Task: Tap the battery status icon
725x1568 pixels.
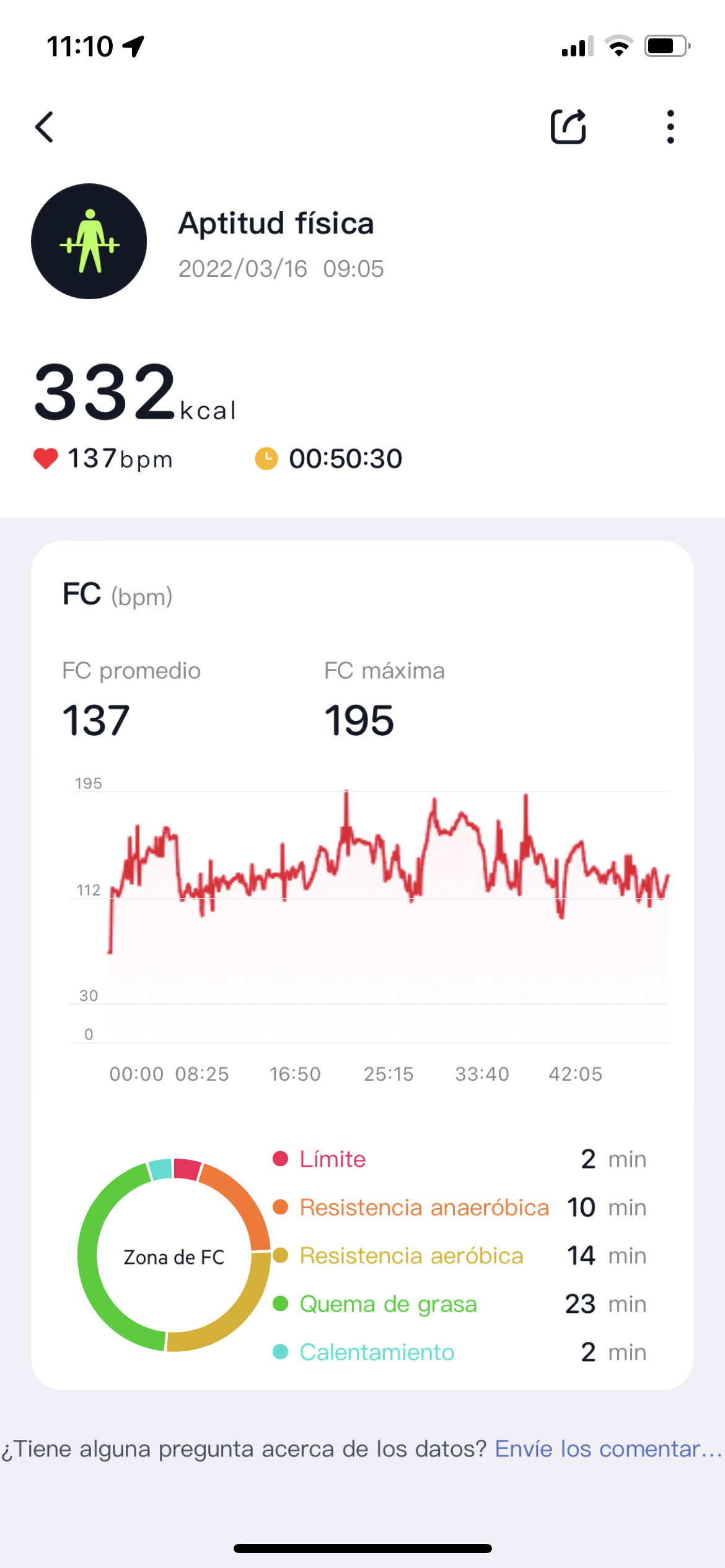Action: (667, 46)
